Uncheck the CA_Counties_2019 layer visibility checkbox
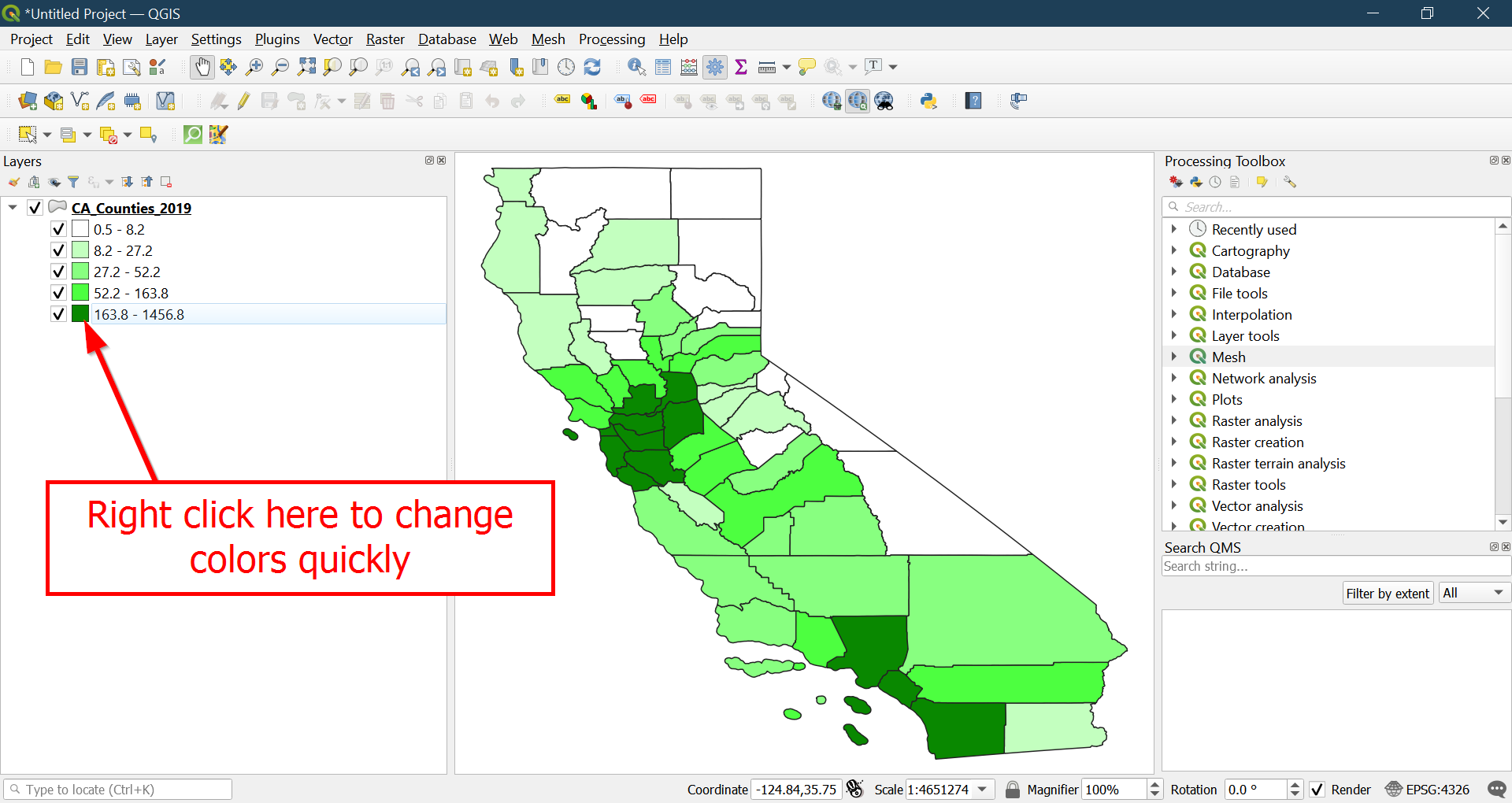 [35, 208]
